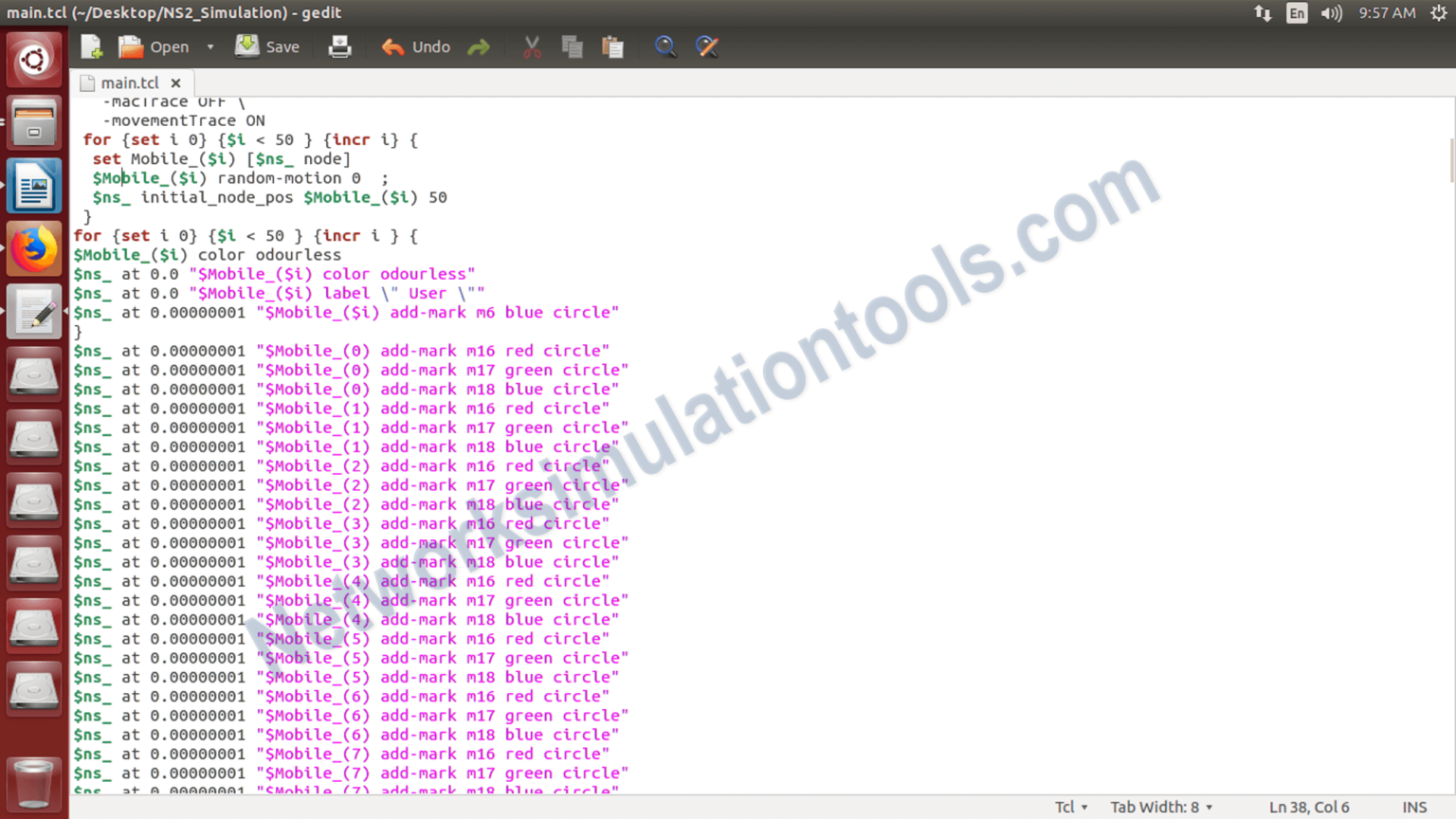Open the En keyboard layout menu
The width and height of the screenshot is (1456, 819).
[x=1296, y=12]
